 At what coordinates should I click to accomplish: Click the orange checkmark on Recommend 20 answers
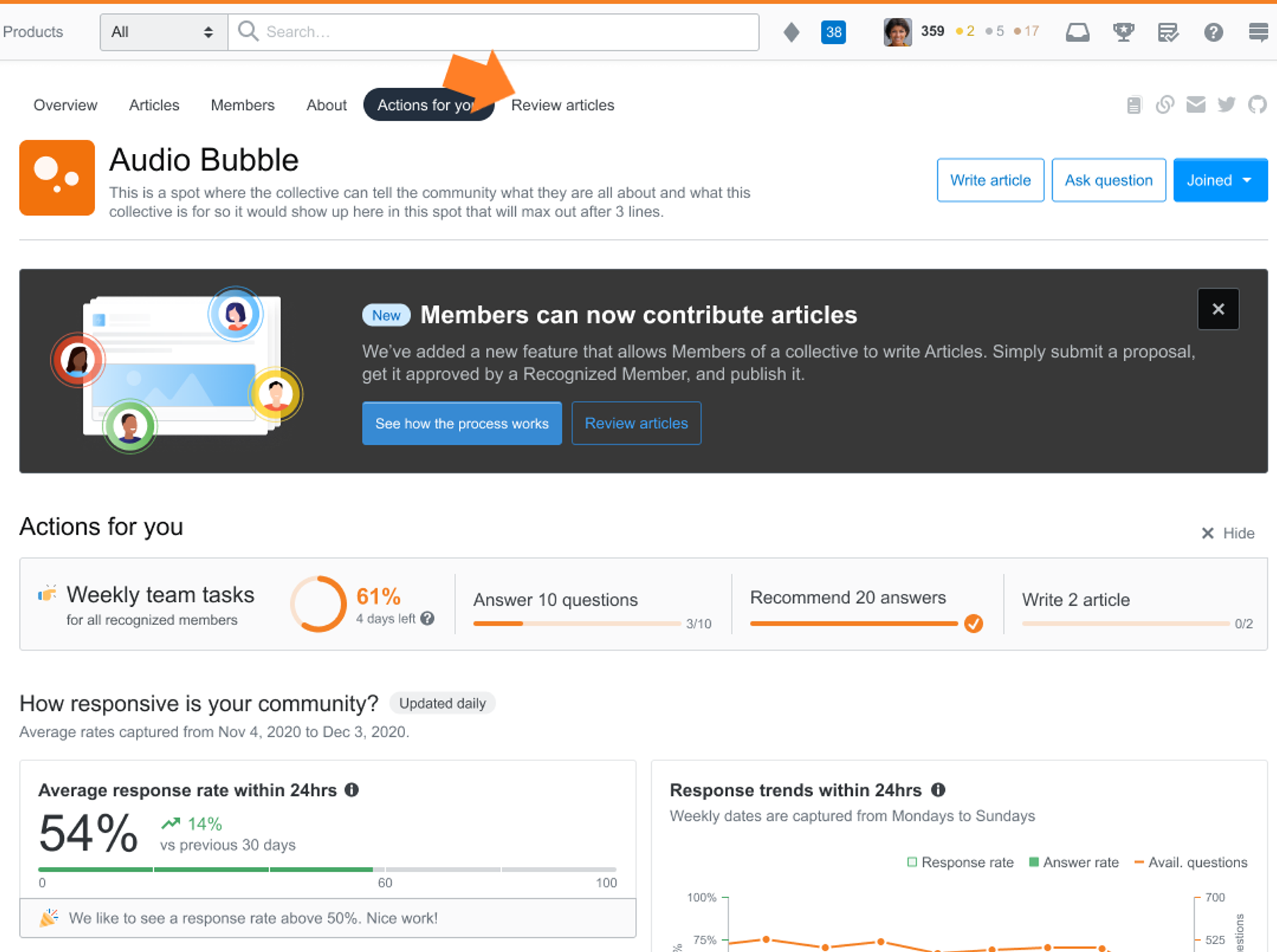pos(973,624)
